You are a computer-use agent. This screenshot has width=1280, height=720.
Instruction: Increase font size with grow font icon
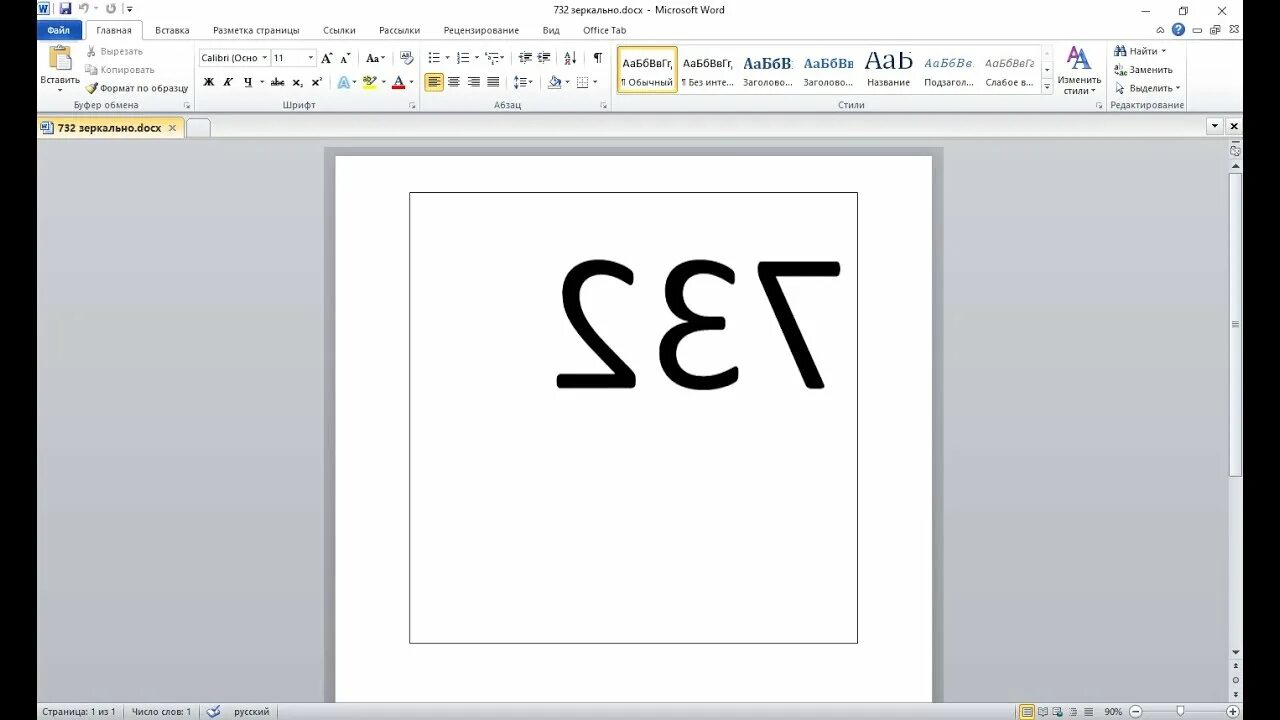[x=327, y=58]
